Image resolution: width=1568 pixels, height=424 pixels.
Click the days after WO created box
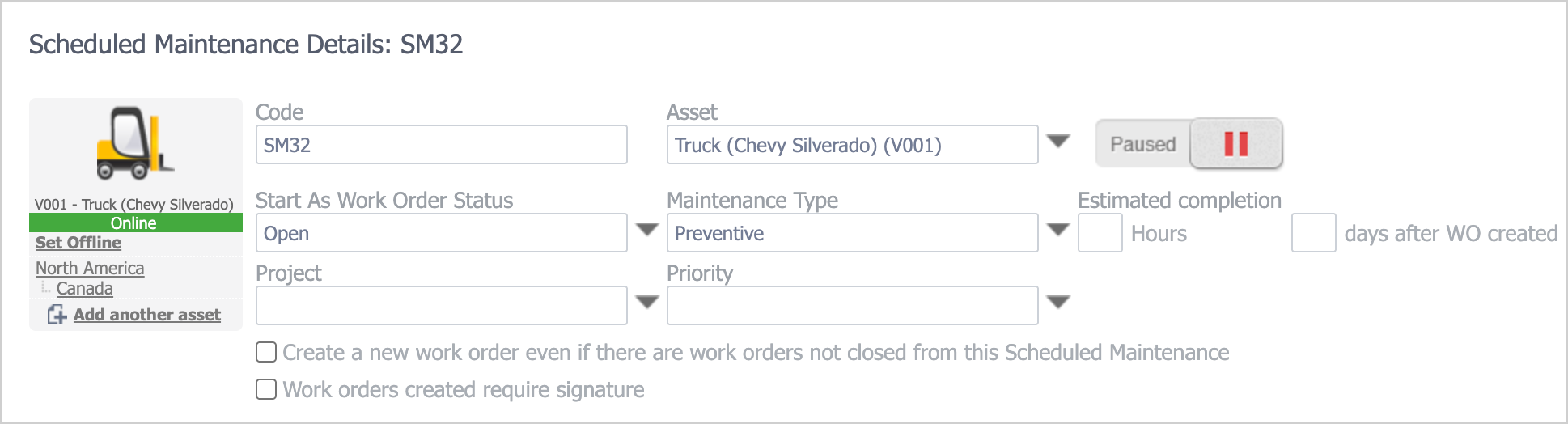point(1313,233)
